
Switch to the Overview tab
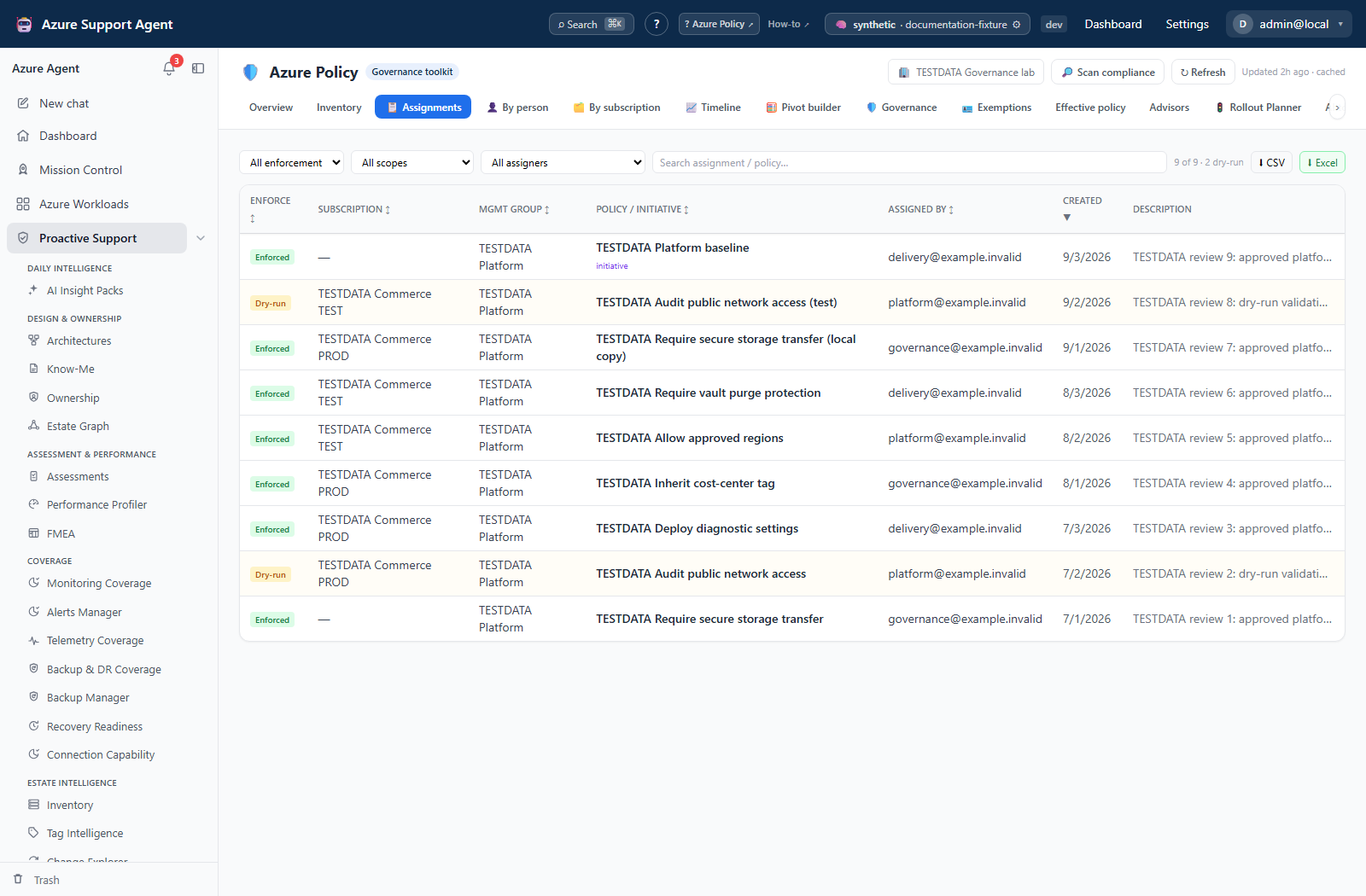271,108
